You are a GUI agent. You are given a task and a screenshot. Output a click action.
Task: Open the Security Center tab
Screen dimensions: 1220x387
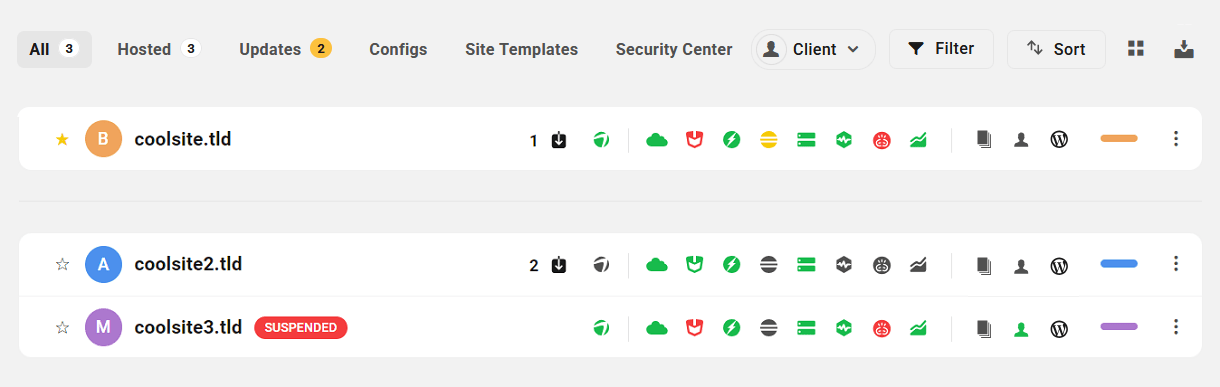click(674, 49)
